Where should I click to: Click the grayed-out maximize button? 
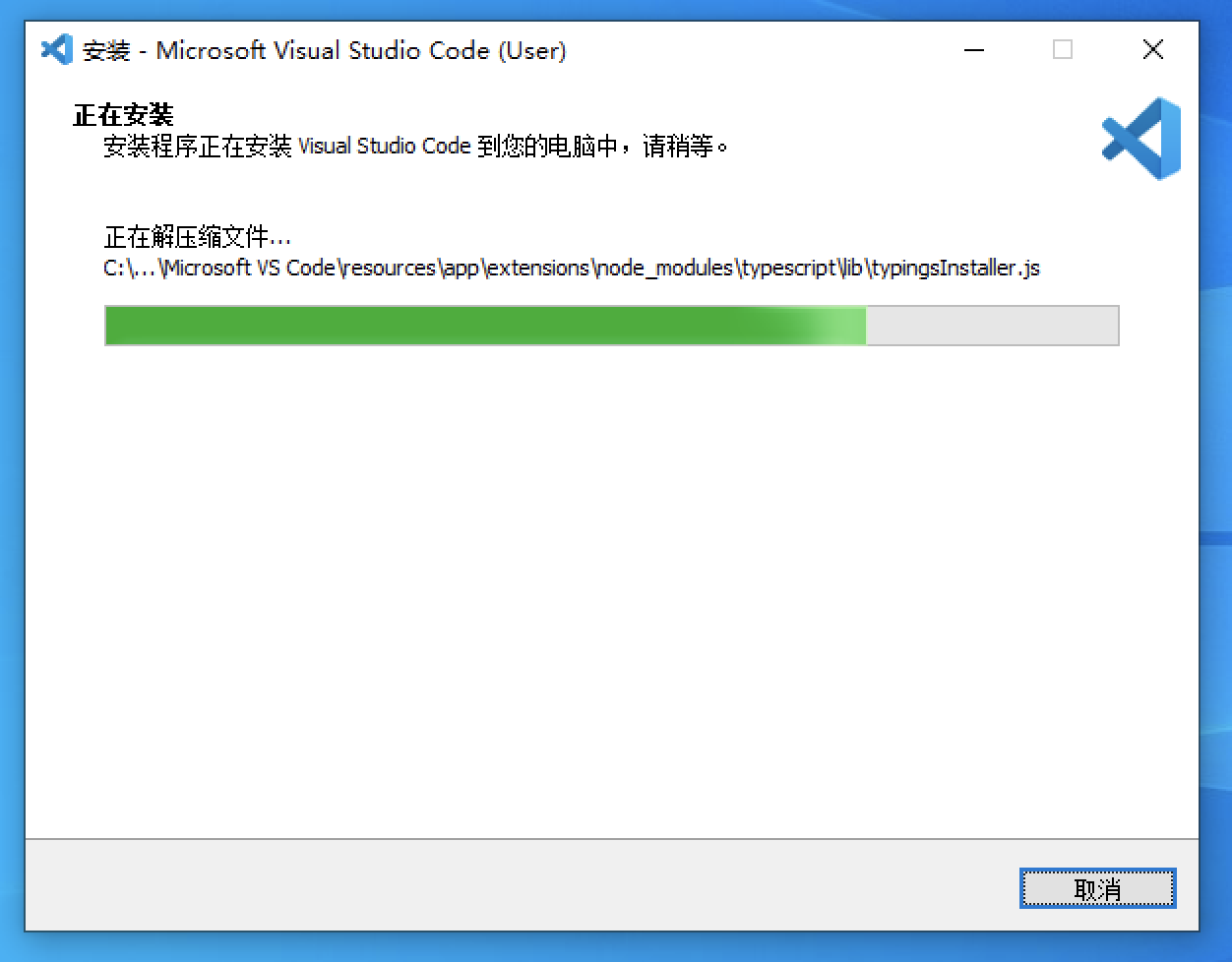point(1063,49)
